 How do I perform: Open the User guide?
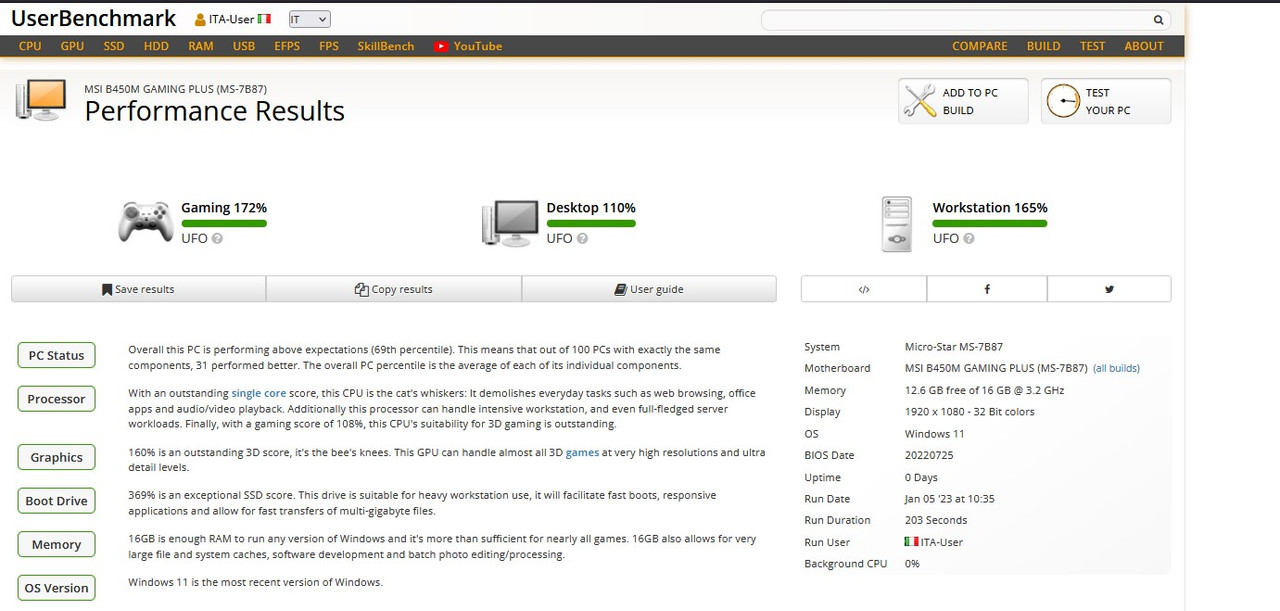[649, 289]
